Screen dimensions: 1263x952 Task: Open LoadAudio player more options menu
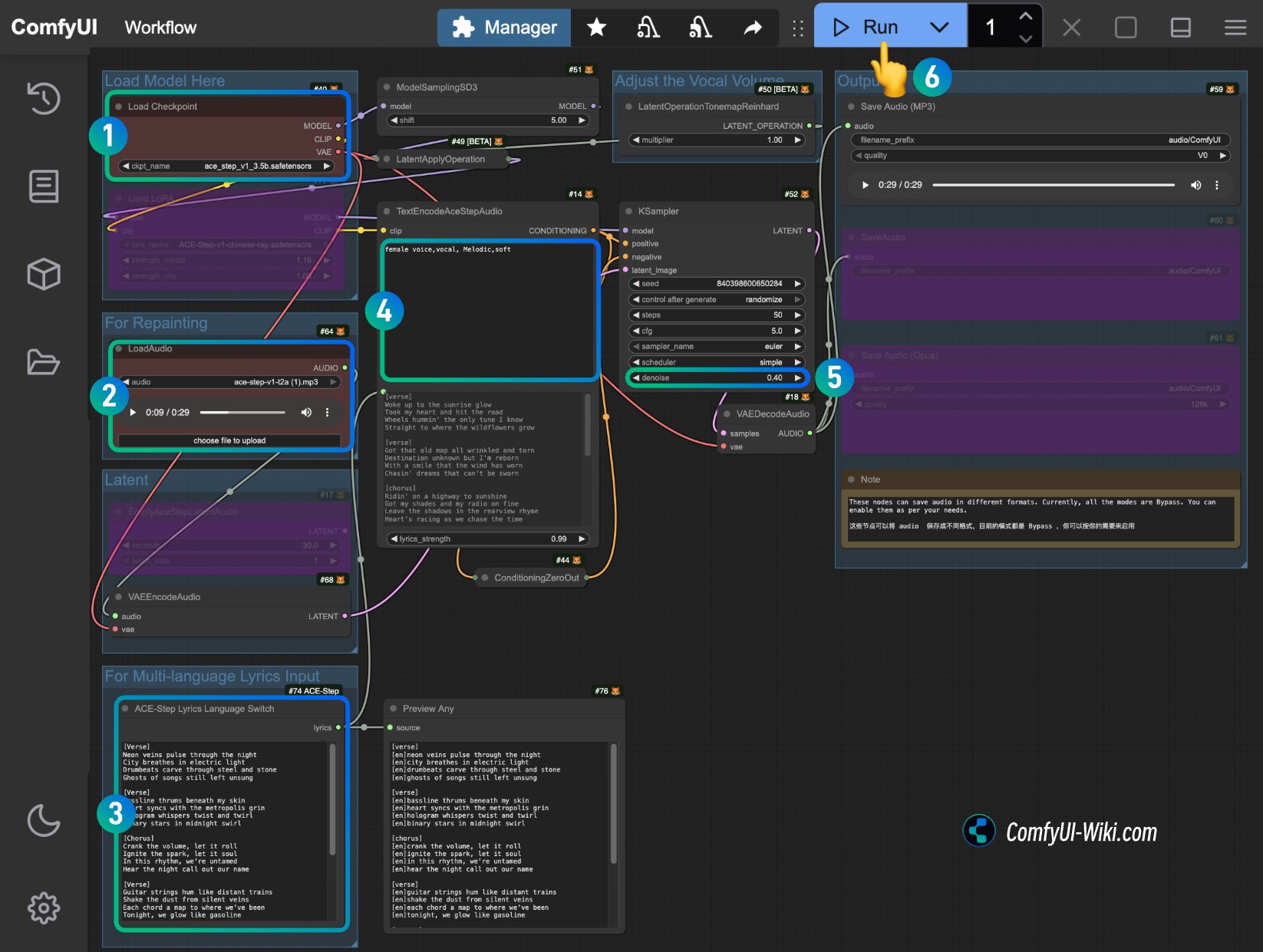[327, 413]
